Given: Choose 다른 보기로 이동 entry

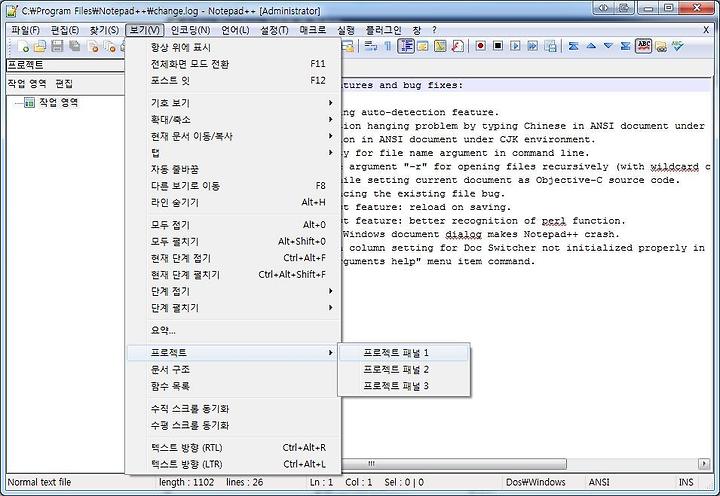Looking at the screenshot, I should tap(233, 186).
